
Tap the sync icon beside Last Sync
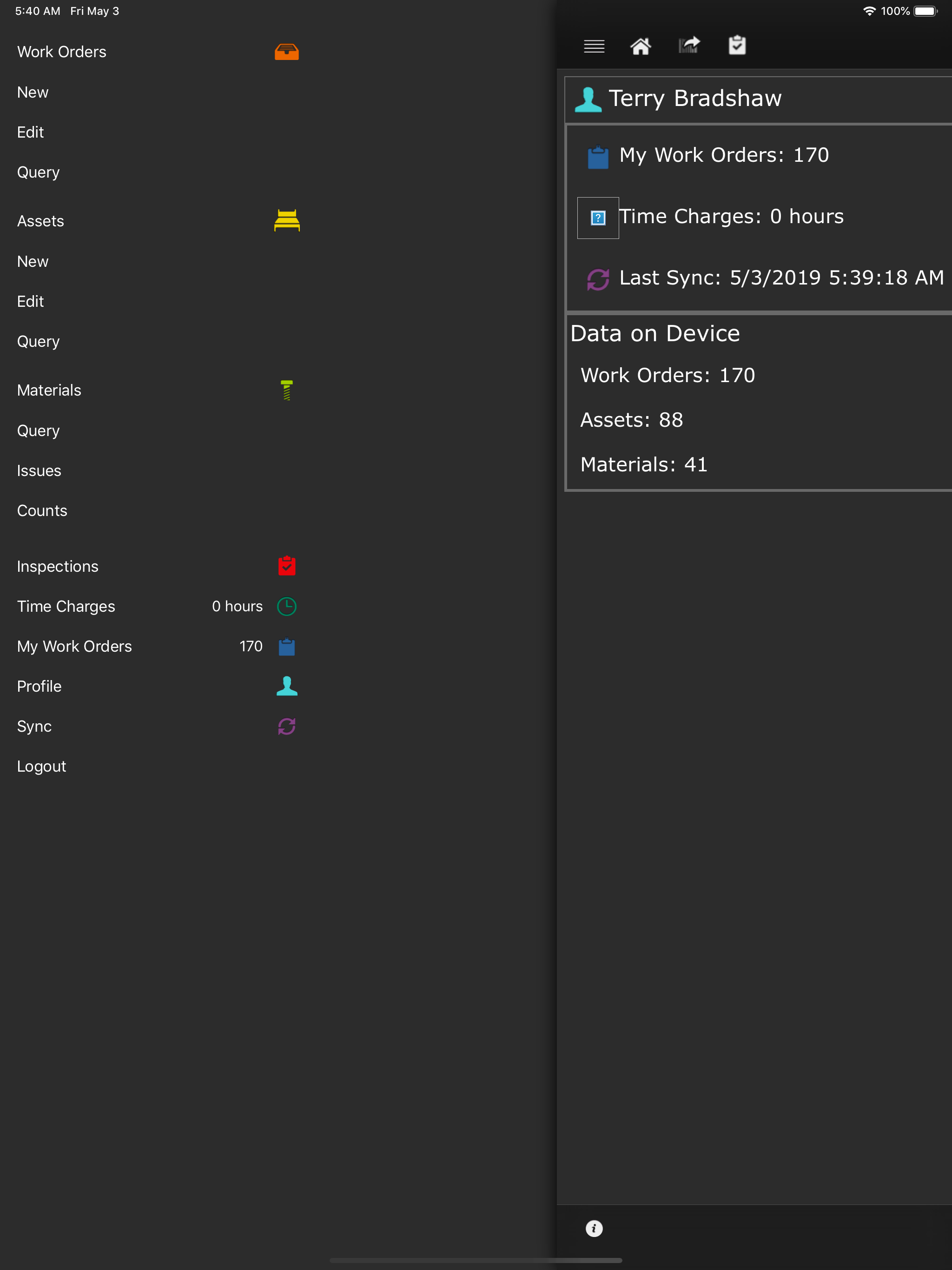(598, 279)
